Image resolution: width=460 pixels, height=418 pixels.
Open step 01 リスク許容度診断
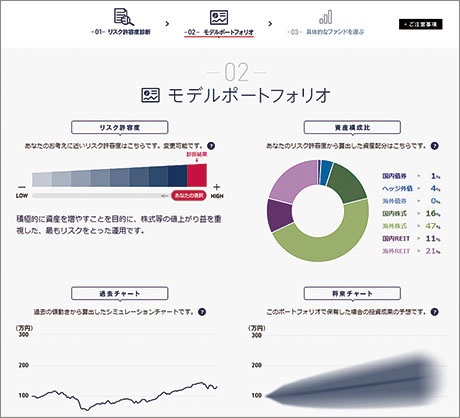(121, 32)
